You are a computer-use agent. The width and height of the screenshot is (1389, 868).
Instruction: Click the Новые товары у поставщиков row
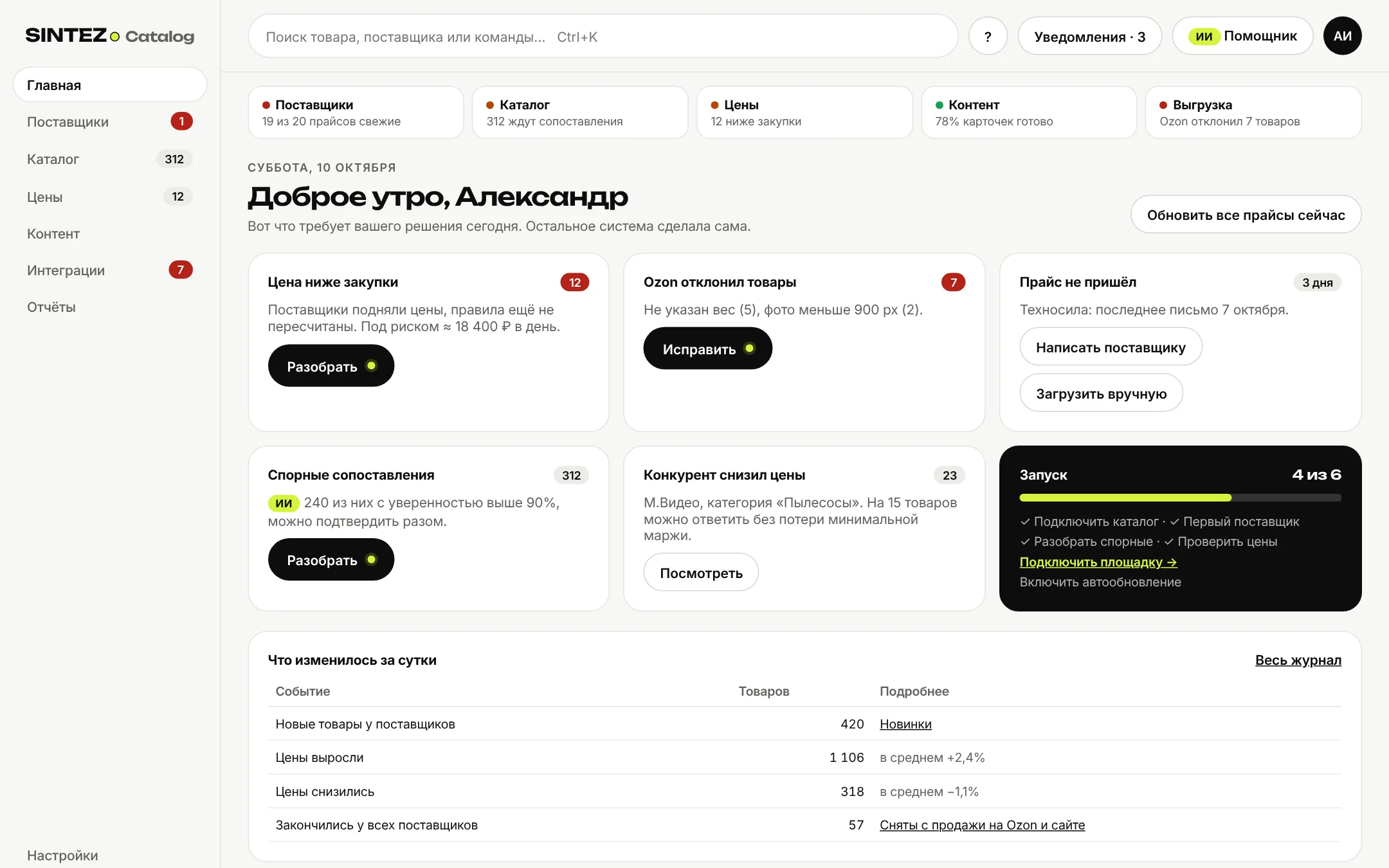point(804,724)
